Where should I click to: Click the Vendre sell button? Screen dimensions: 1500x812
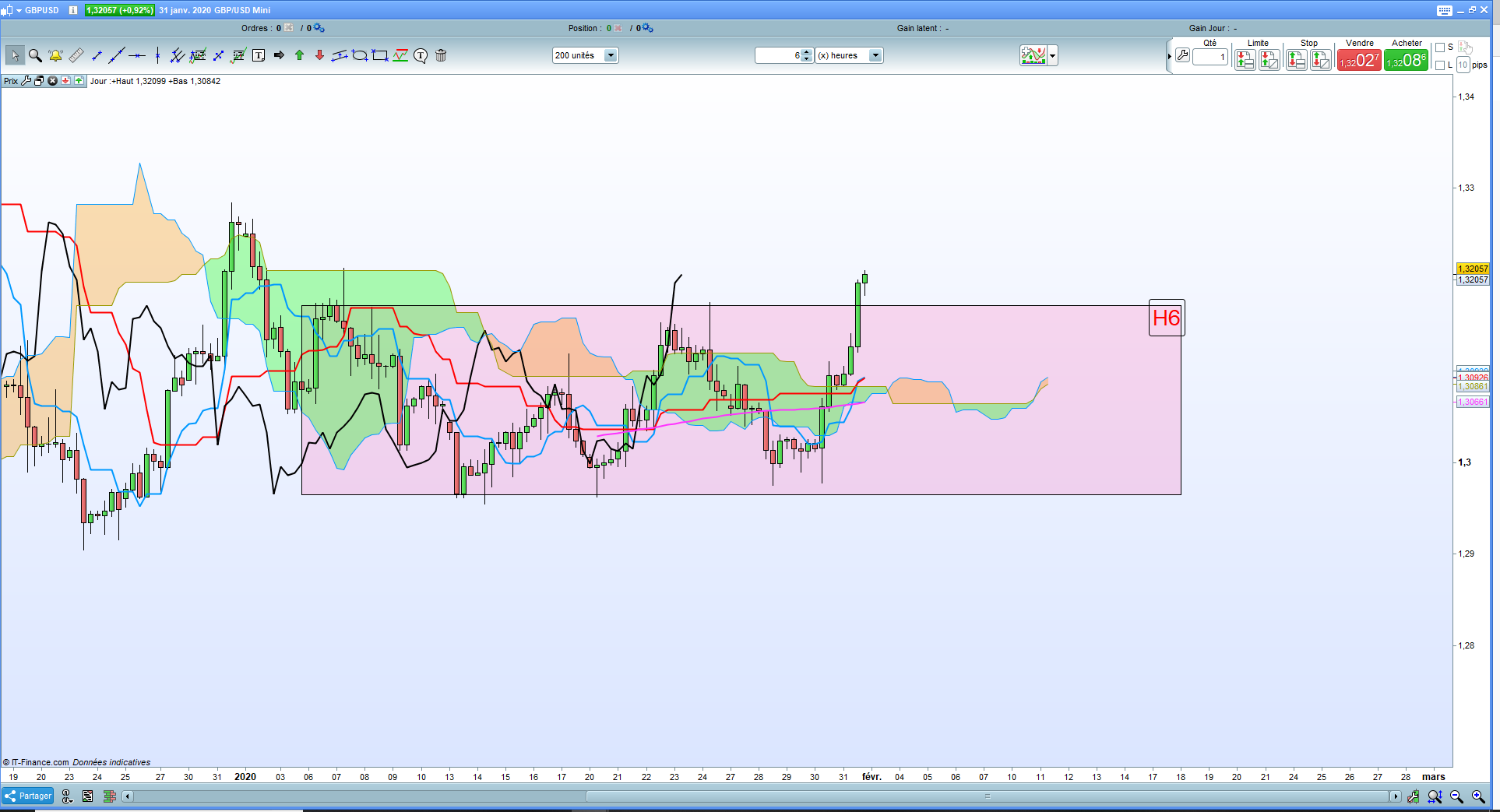(1359, 60)
